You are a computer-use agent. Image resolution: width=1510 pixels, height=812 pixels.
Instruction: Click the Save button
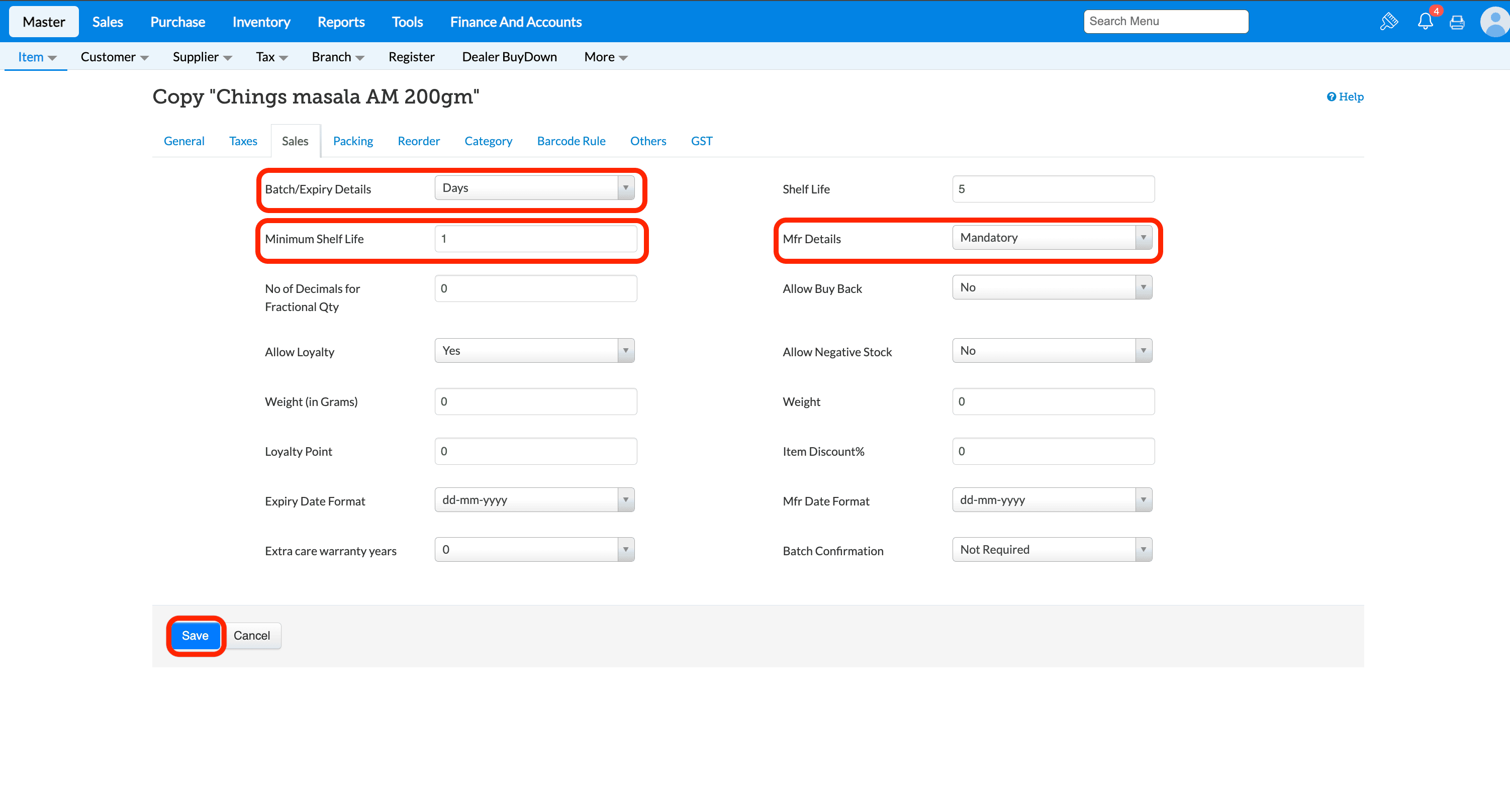tap(195, 636)
